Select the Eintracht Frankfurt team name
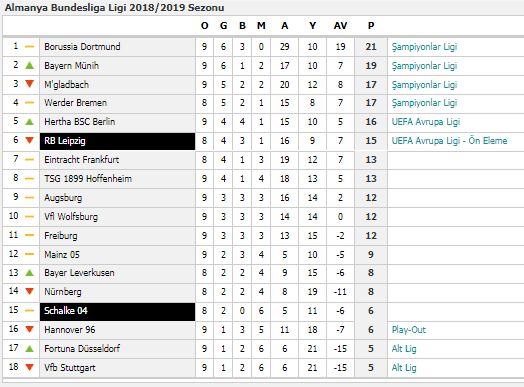The height and width of the screenshot is (387, 524). click(82, 160)
